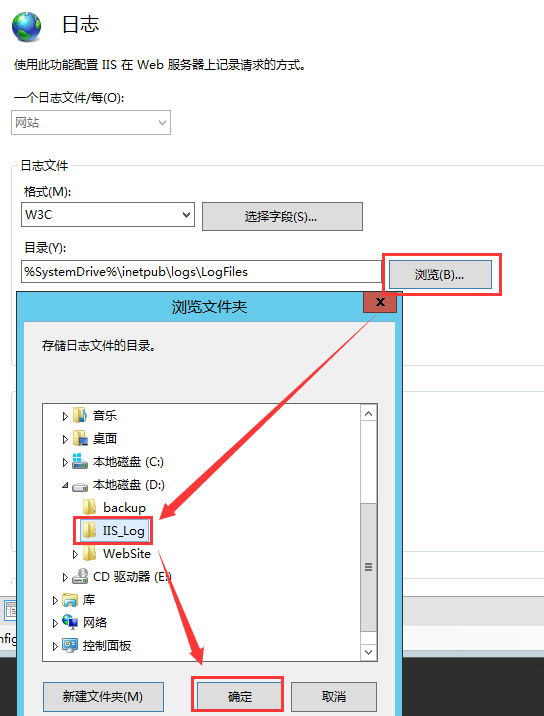Open the 一个日志文件/每 网站 dropdown
The height and width of the screenshot is (716, 544).
coord(91,122)
